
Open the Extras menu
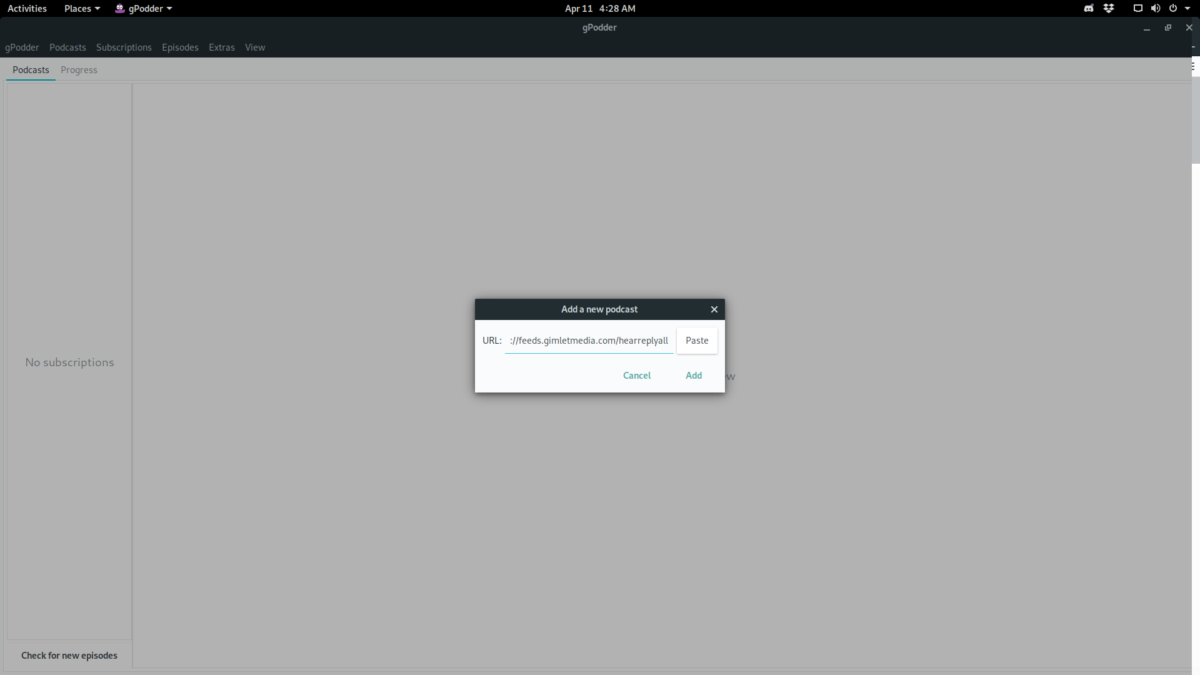[x=222, y=47]
